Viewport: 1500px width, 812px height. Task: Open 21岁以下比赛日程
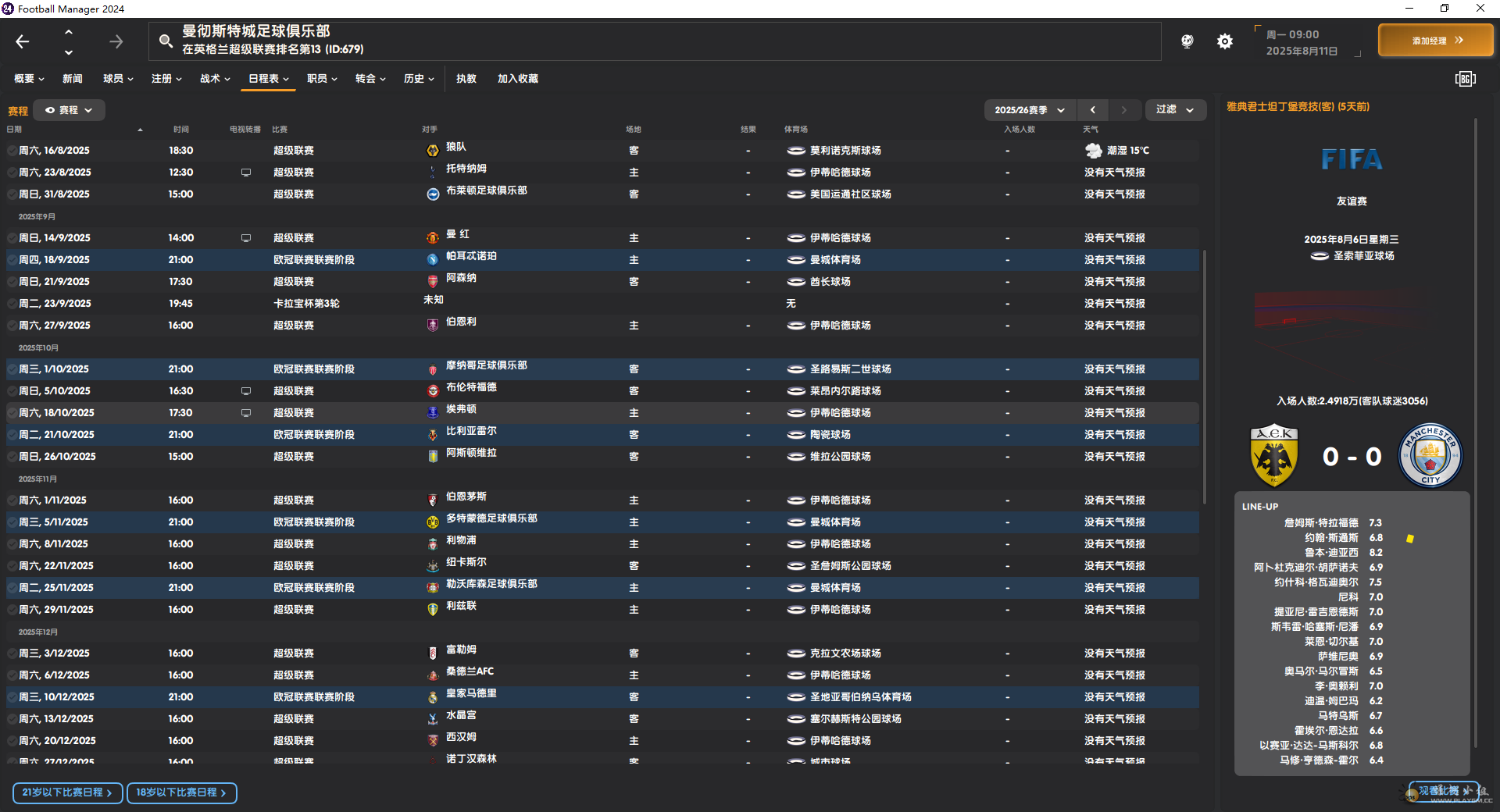(x=68, y=792)
